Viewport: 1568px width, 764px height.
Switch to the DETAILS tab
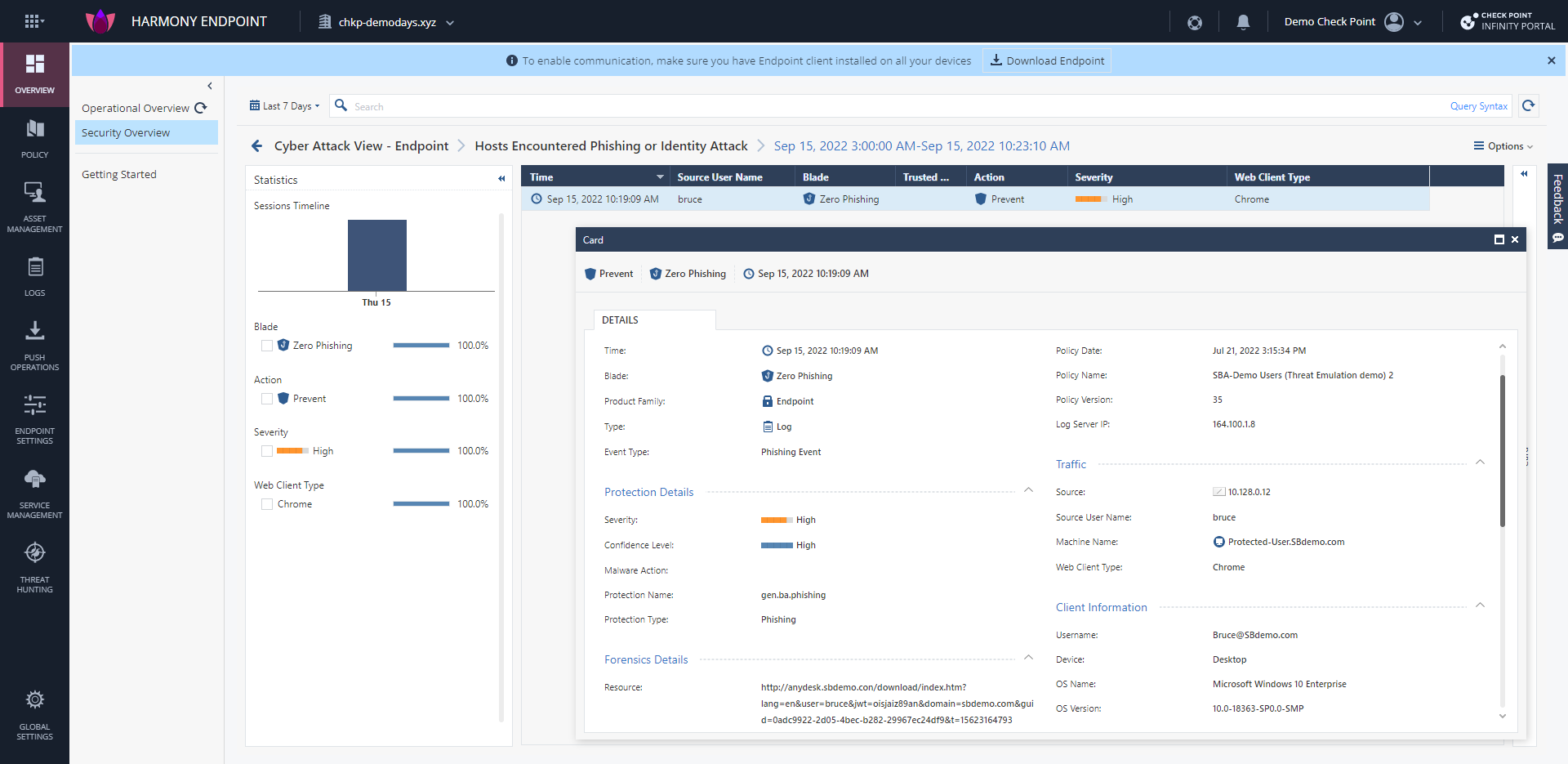click(x=654, y=319)
